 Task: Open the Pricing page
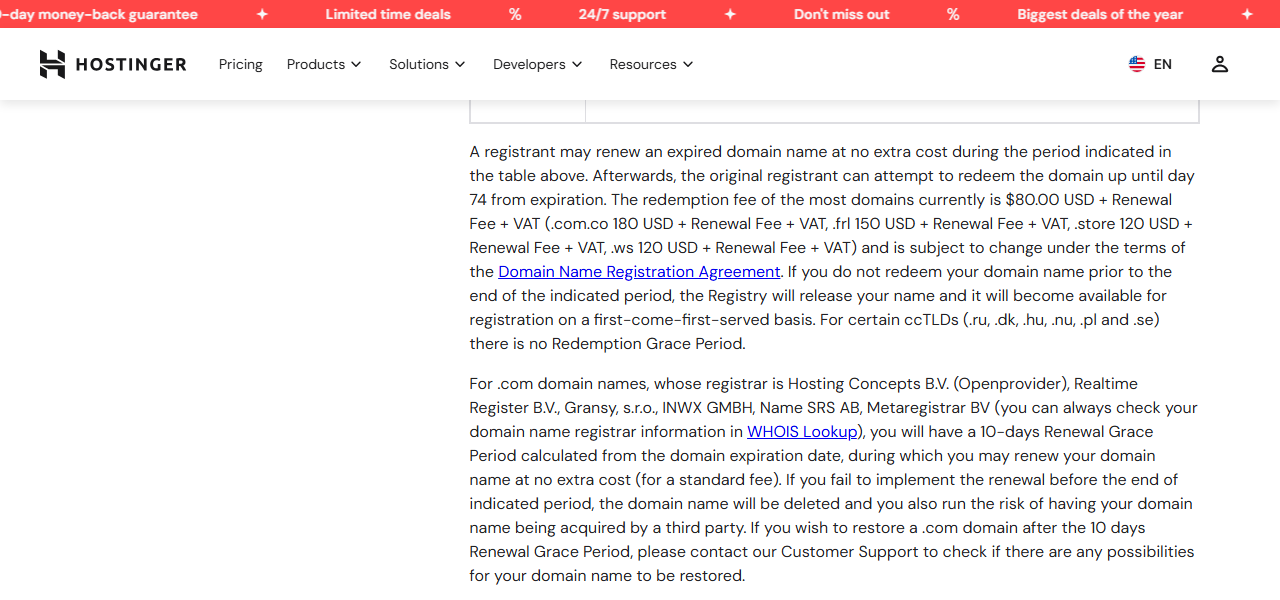(x=241, y=64)
